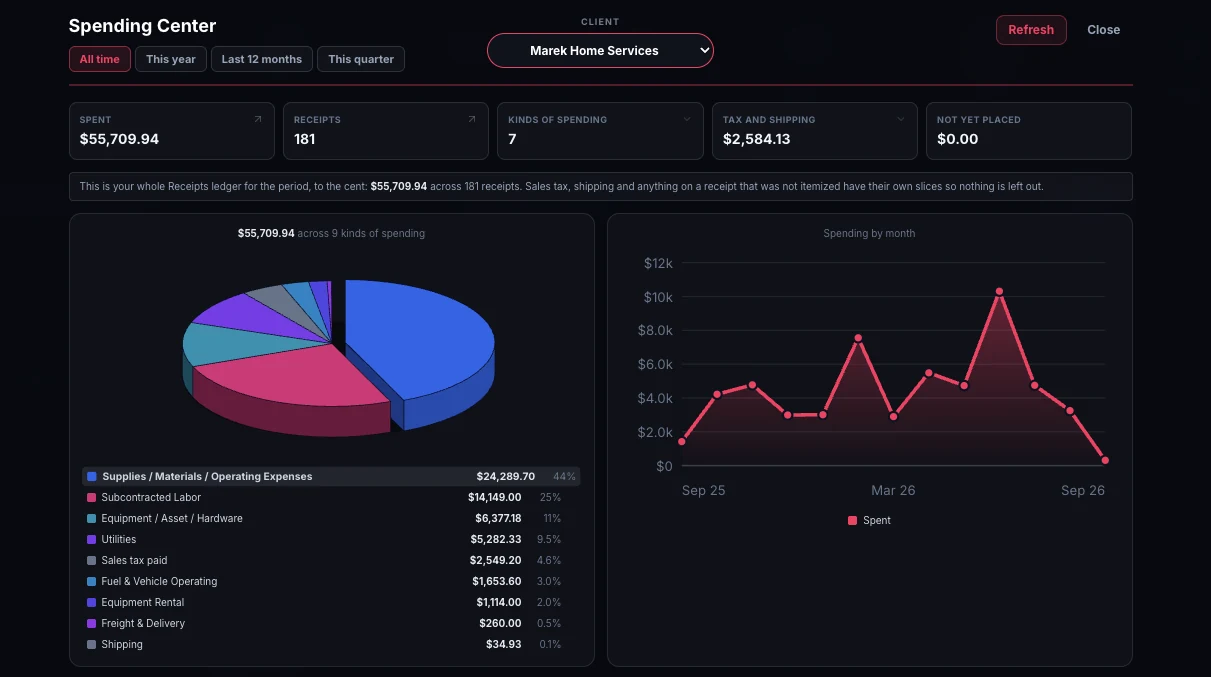Toggle the Spent series legend marker

pyautogui.click(x=853, y=521)
